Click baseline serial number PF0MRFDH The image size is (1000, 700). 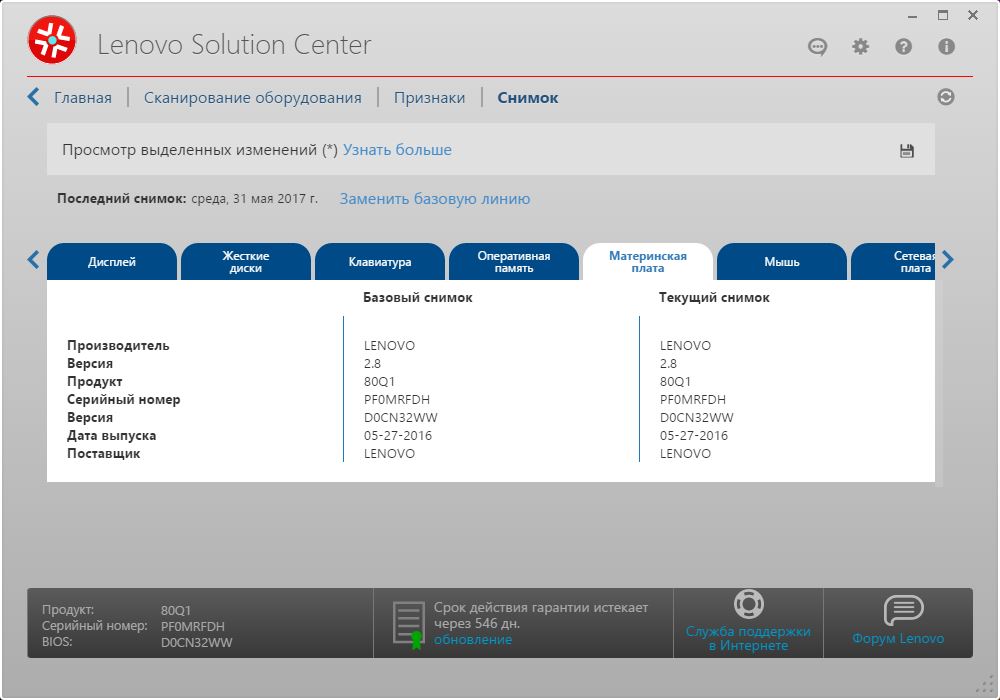pos(397,400)
